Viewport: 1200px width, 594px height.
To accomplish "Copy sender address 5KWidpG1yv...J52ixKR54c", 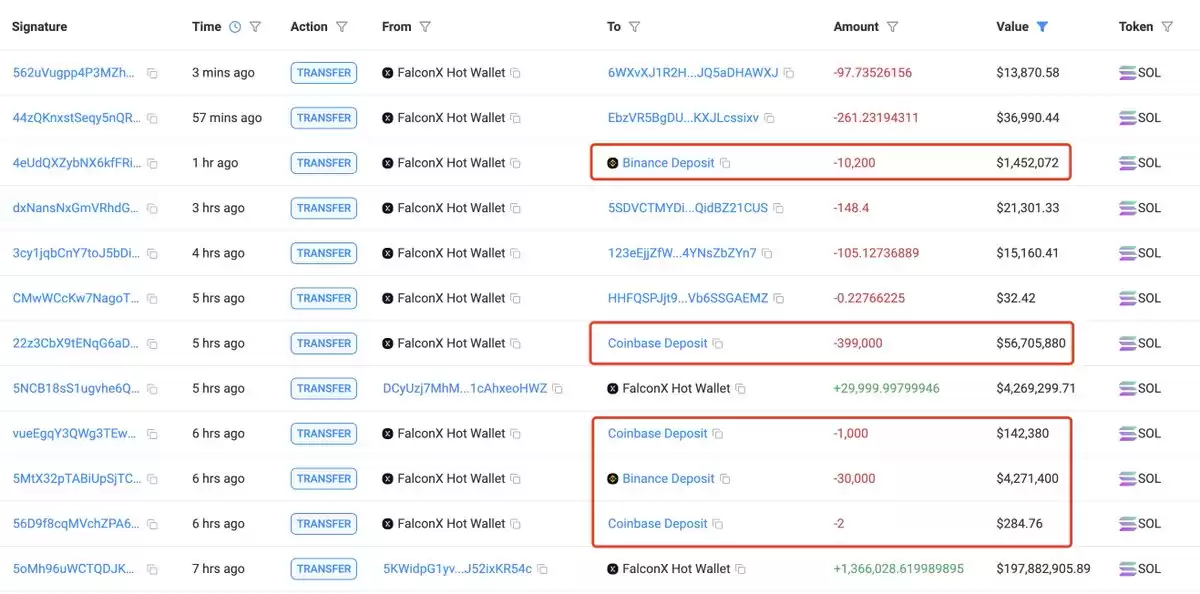I will coord(542,569).
